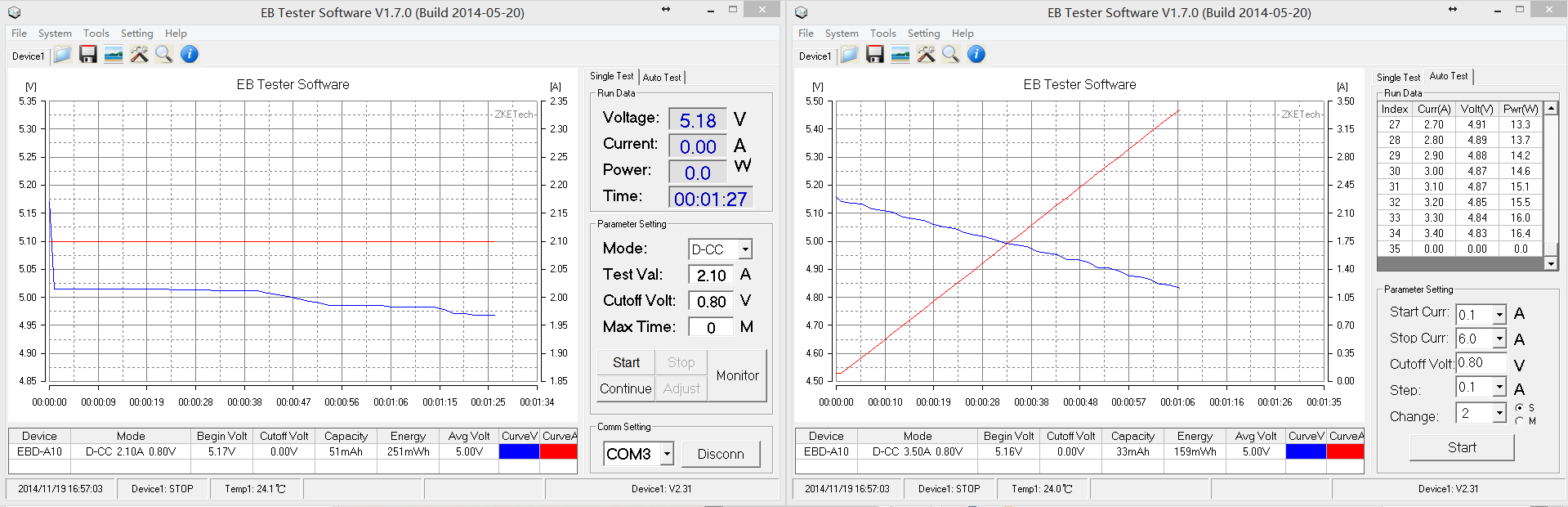Expand the Change value dropdown
Image resolution: width=1568 pixels, height=507 pixels.
point(1499,414)
